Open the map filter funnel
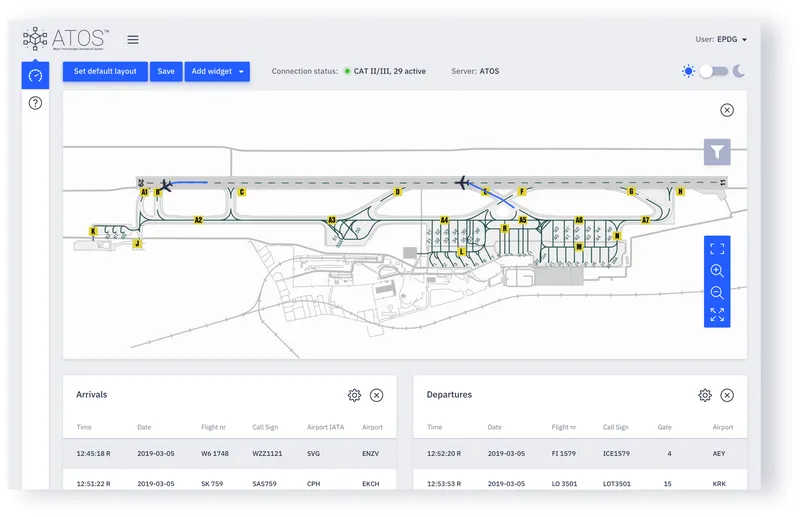The image size is (800, 517). [717, 152]
